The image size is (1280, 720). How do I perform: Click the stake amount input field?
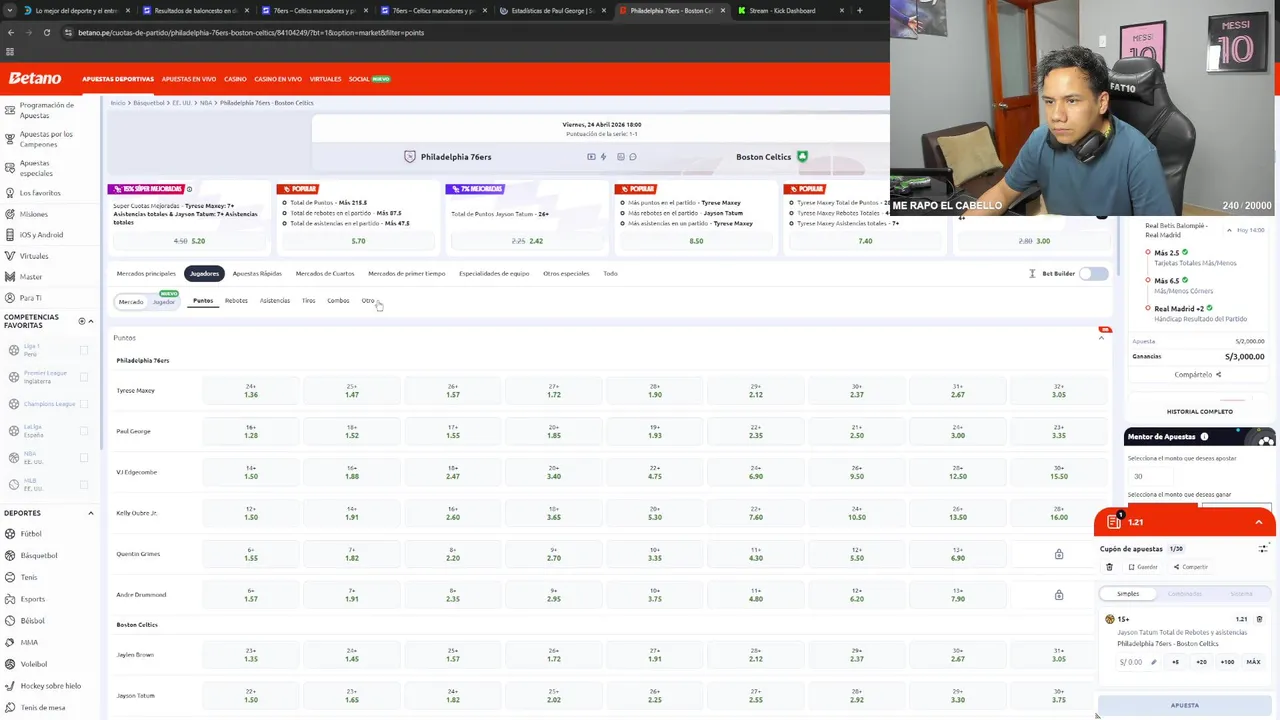[x=1138, y=662]
